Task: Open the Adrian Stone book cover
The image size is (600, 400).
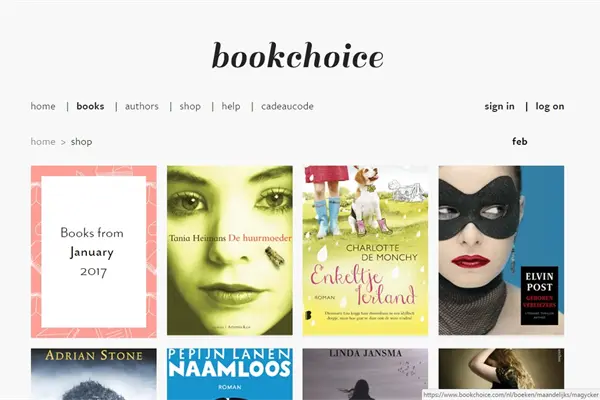Action: coord(94,374)
